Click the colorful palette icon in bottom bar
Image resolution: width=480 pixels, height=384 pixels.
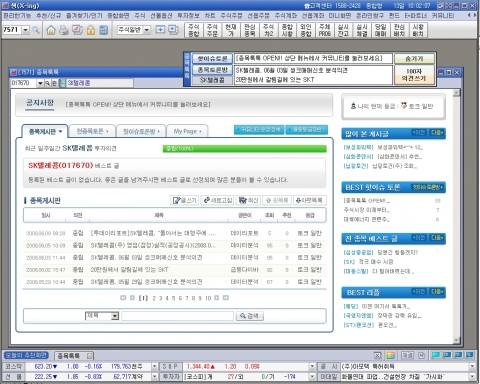pyautogui.click(x=391, y=355)
